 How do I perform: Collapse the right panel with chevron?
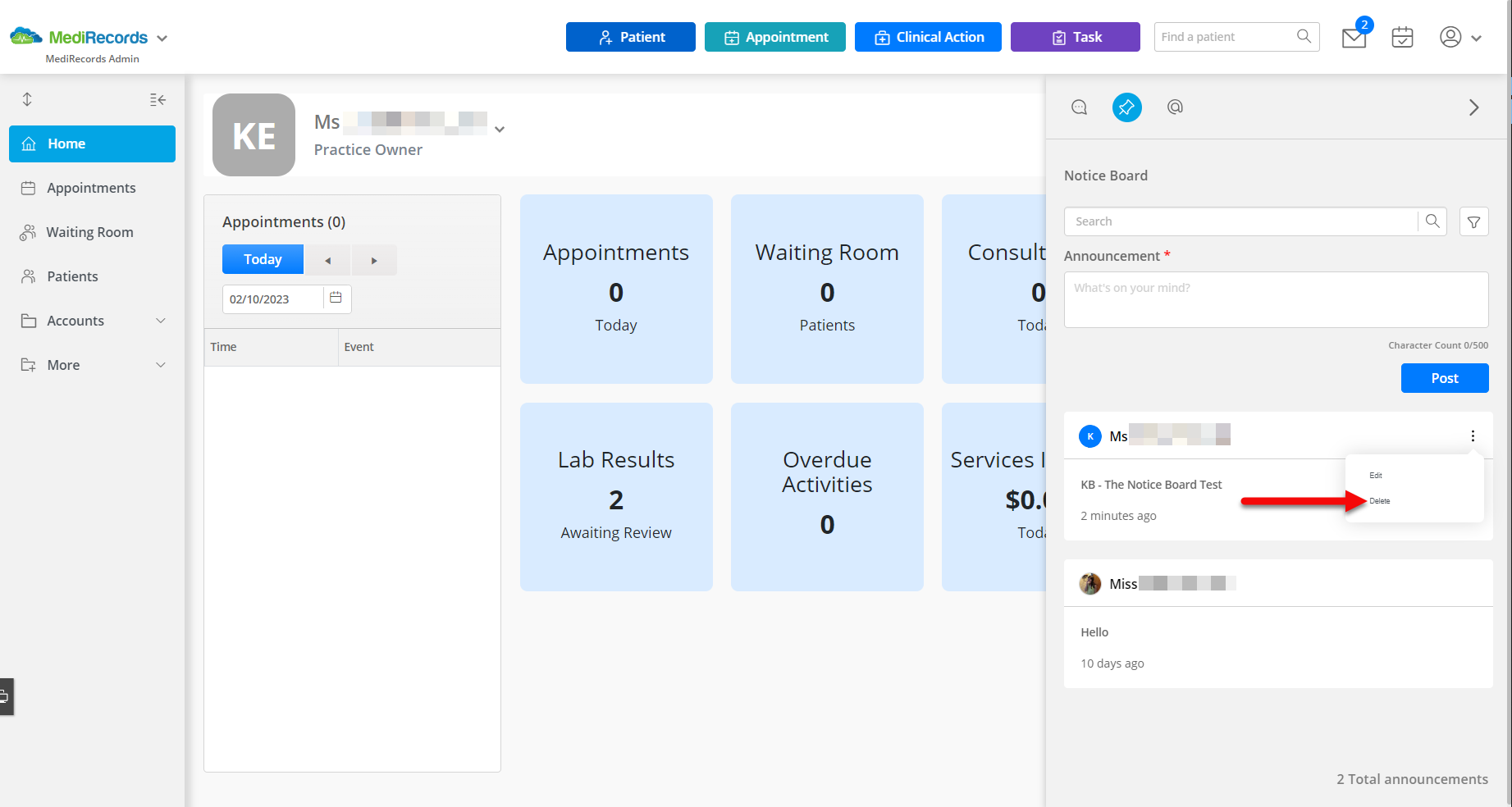tap(1474, 107)
